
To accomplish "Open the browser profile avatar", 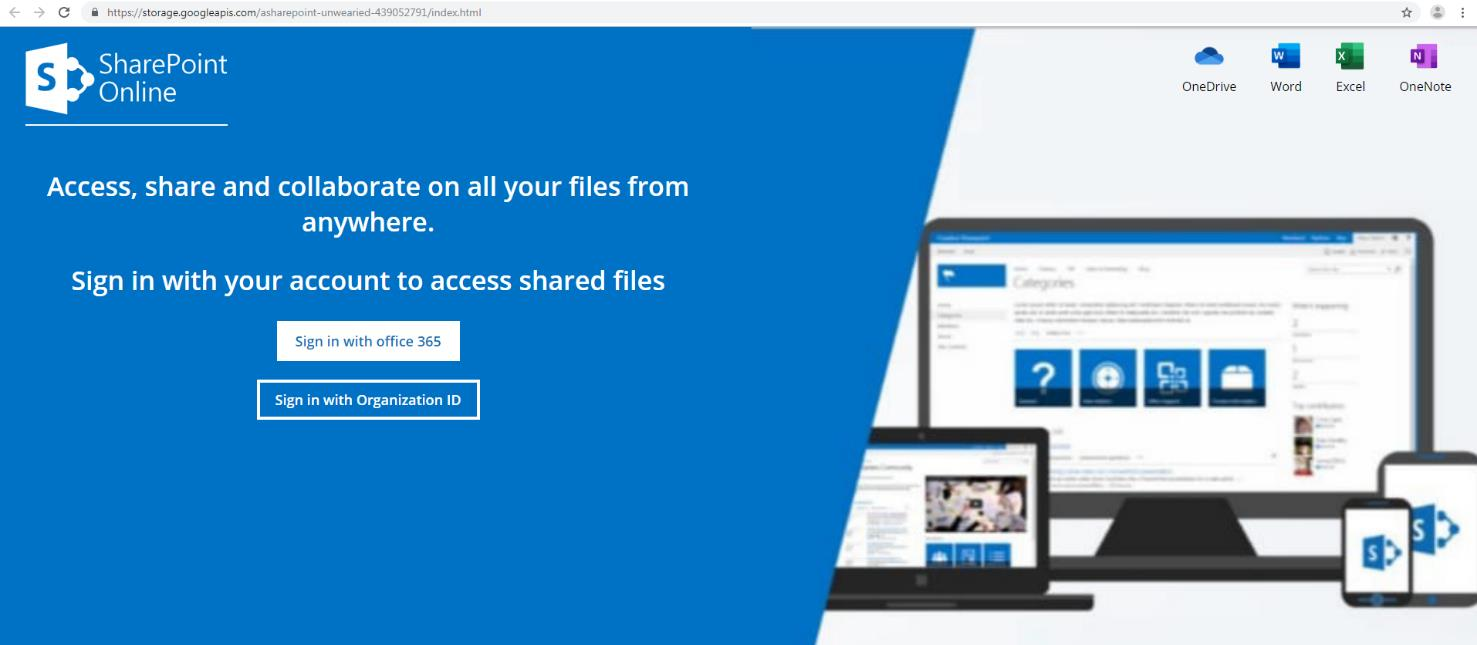I will (x=1437, y=13).
